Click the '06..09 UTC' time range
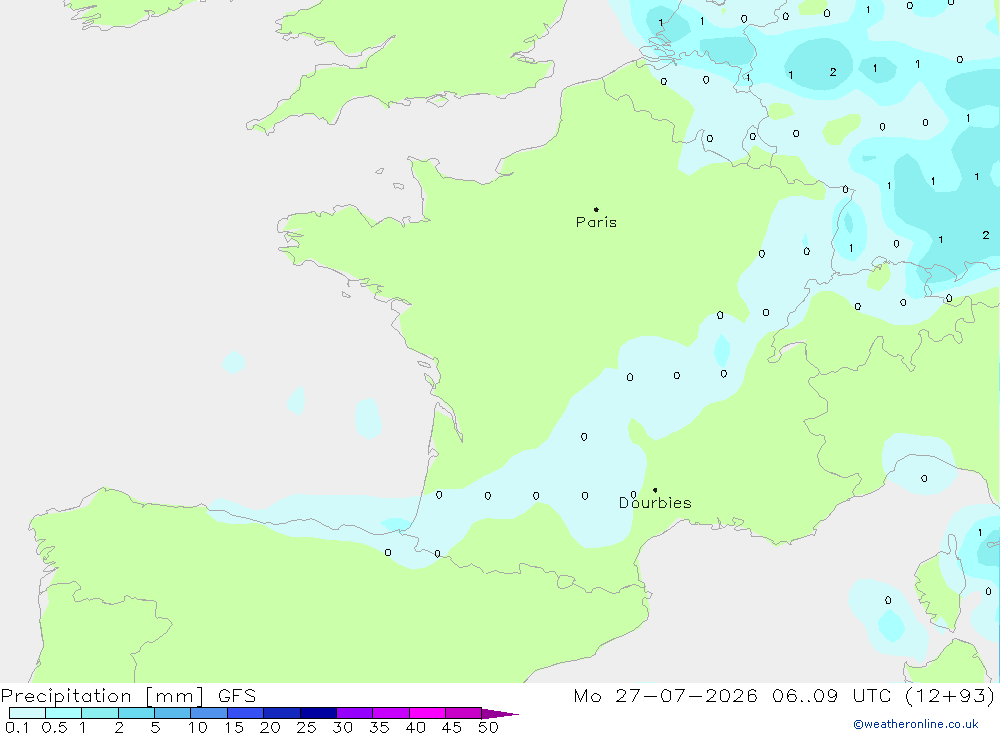Viewport: 1000px width, 733px height. click(x=831, y=695)
